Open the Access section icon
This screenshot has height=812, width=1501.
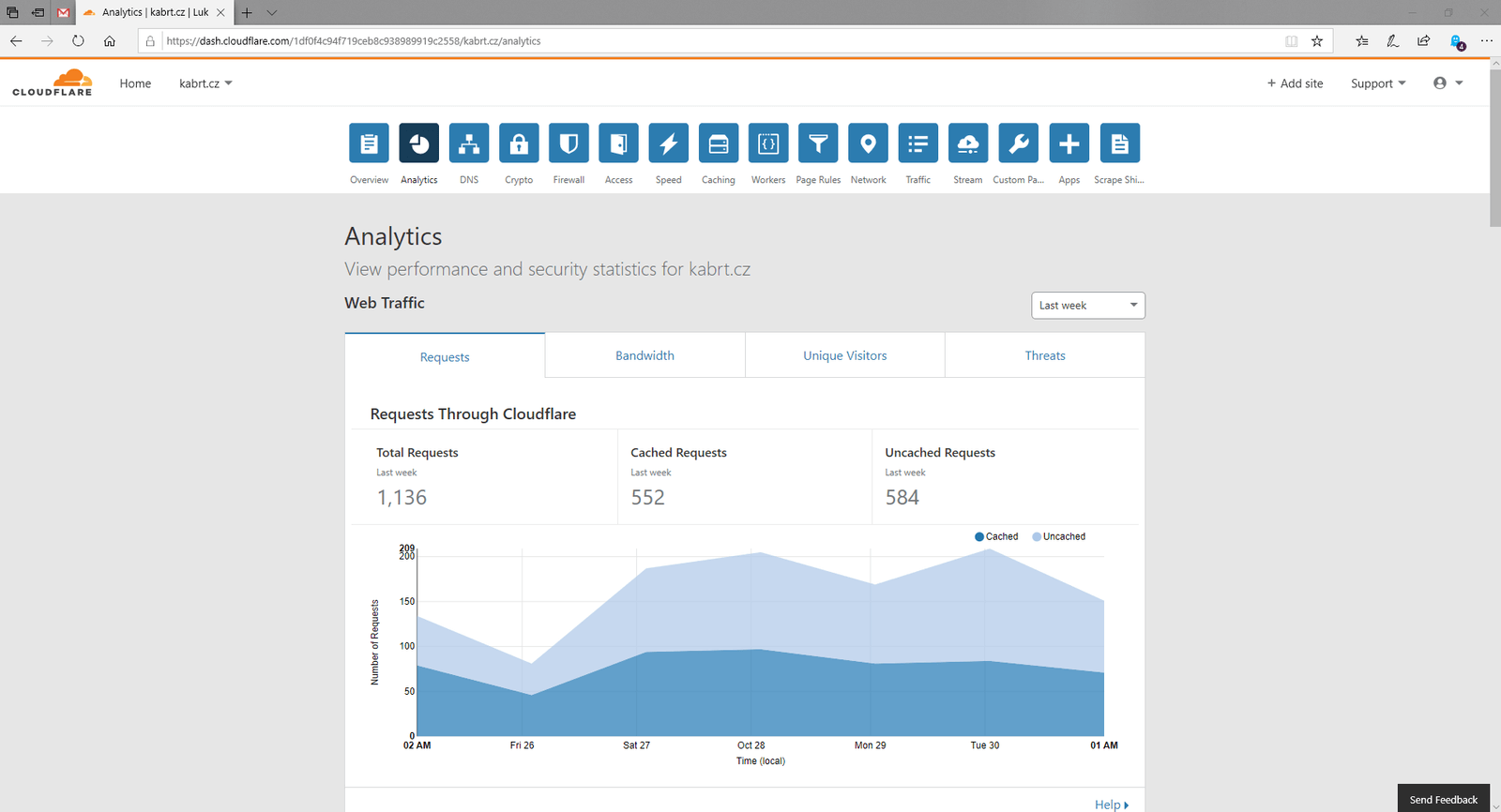[618, 143]
